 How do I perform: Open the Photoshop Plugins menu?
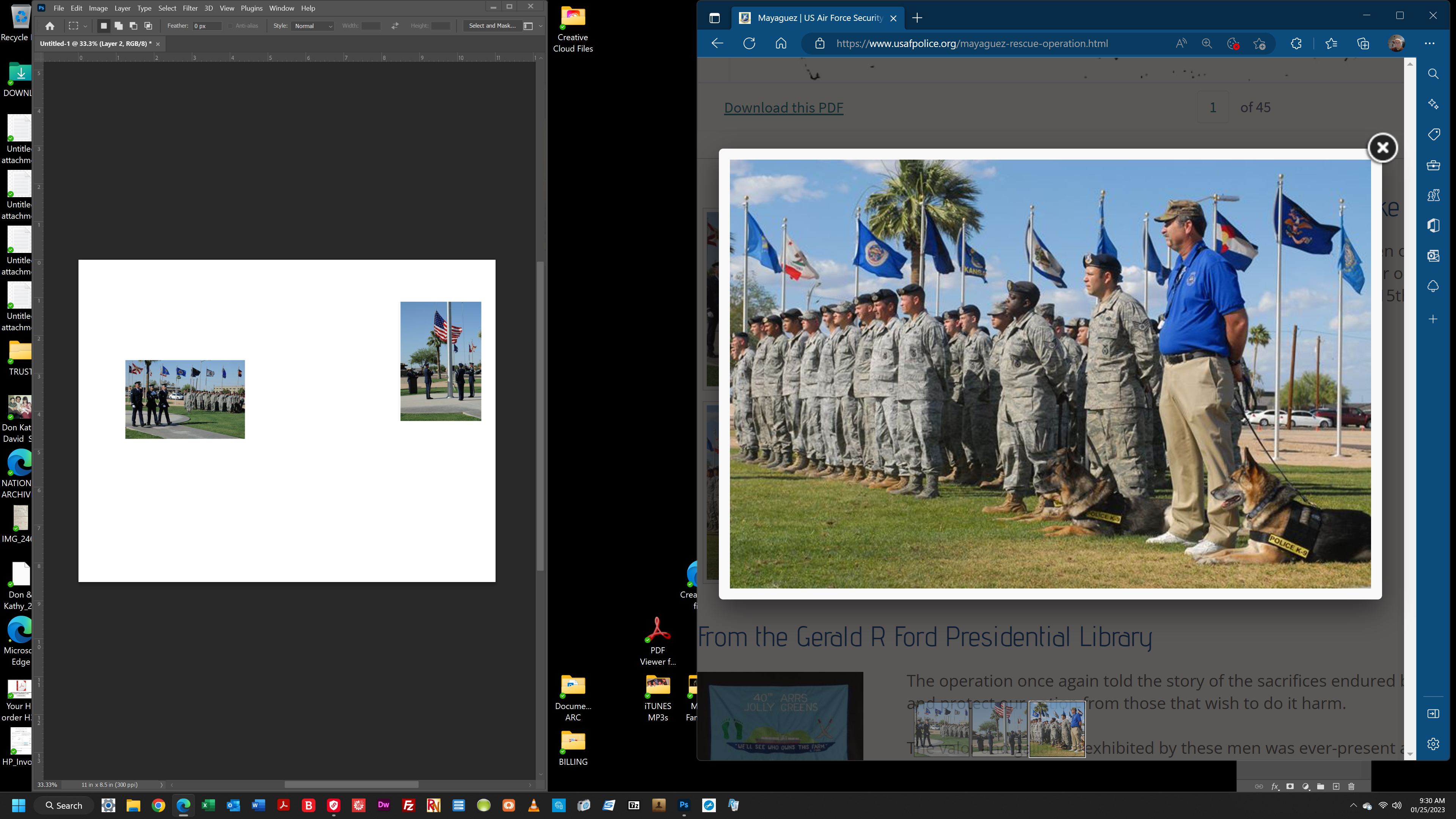pos(251,8)
